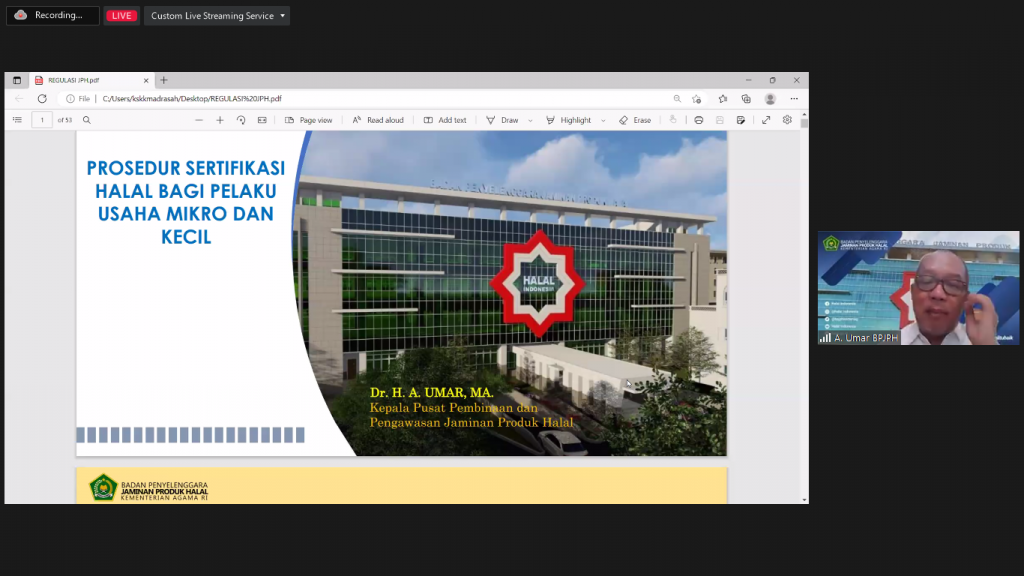Screen dimensions: 1024x576
Task: Start Read aloud for the PDF
Action: [x=377, y=120]
